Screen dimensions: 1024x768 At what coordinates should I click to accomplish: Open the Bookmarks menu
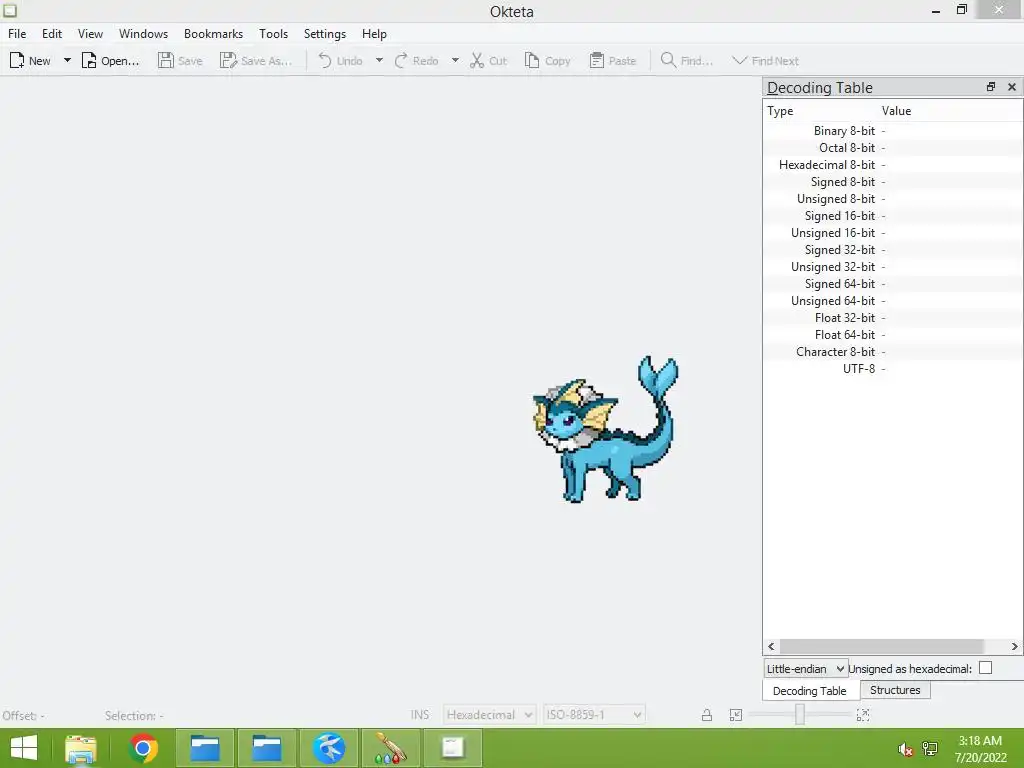click(x=213, y=33)
